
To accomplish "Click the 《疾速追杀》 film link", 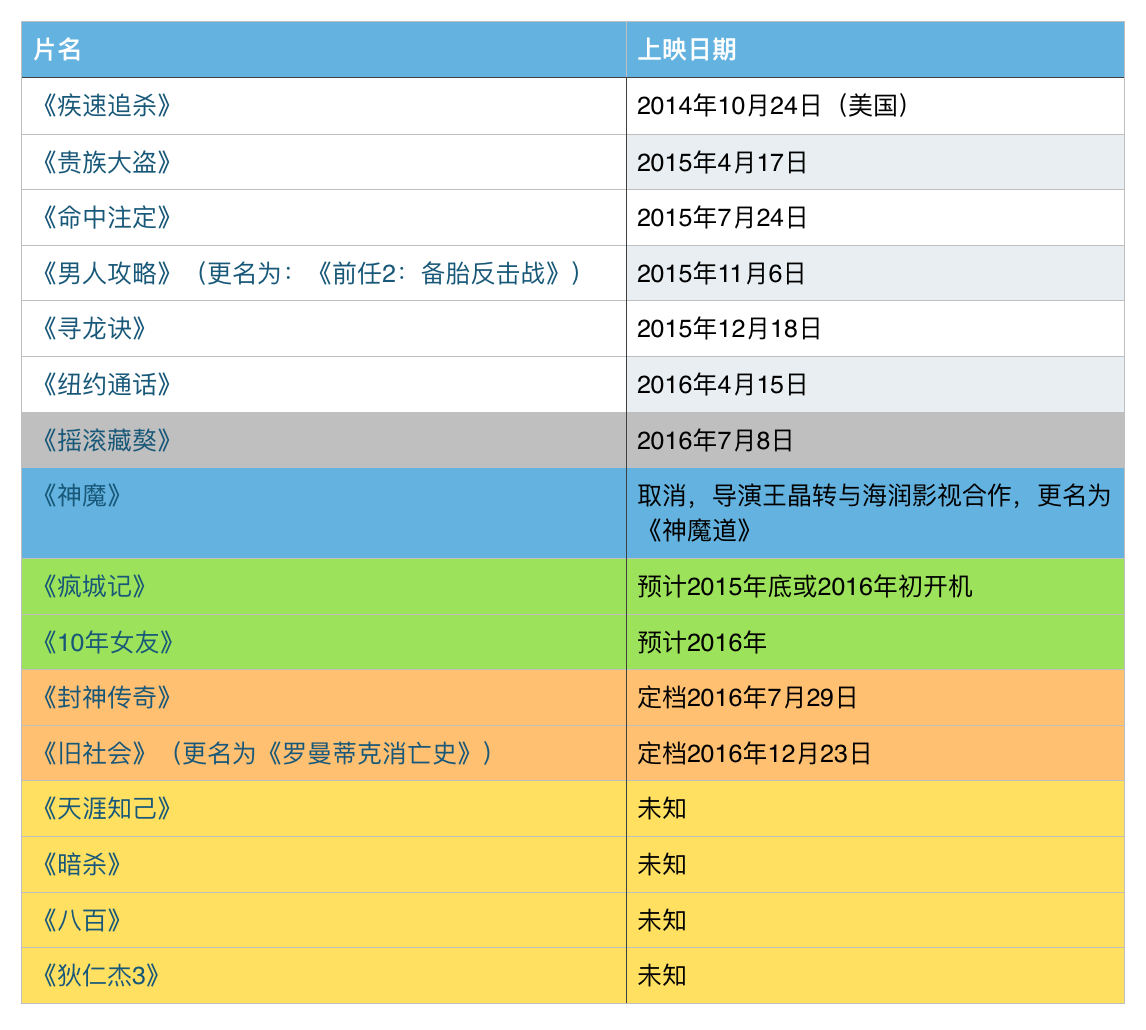I will coord(107,106).
